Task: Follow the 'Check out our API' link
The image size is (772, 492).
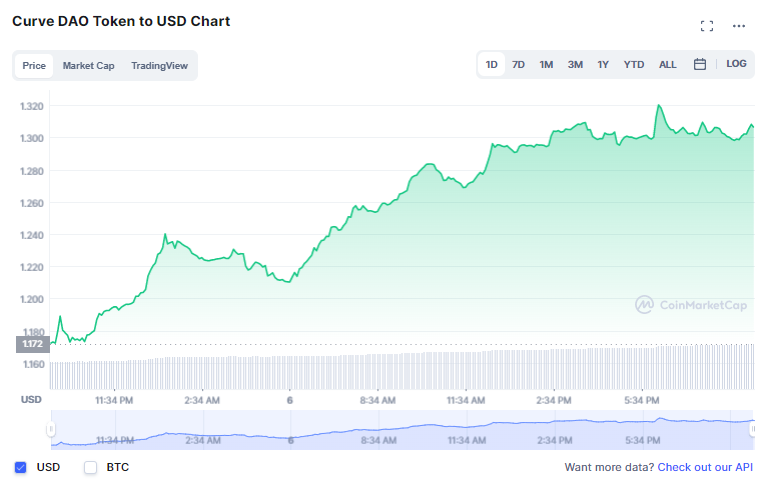Action: (x=705, y=467)
